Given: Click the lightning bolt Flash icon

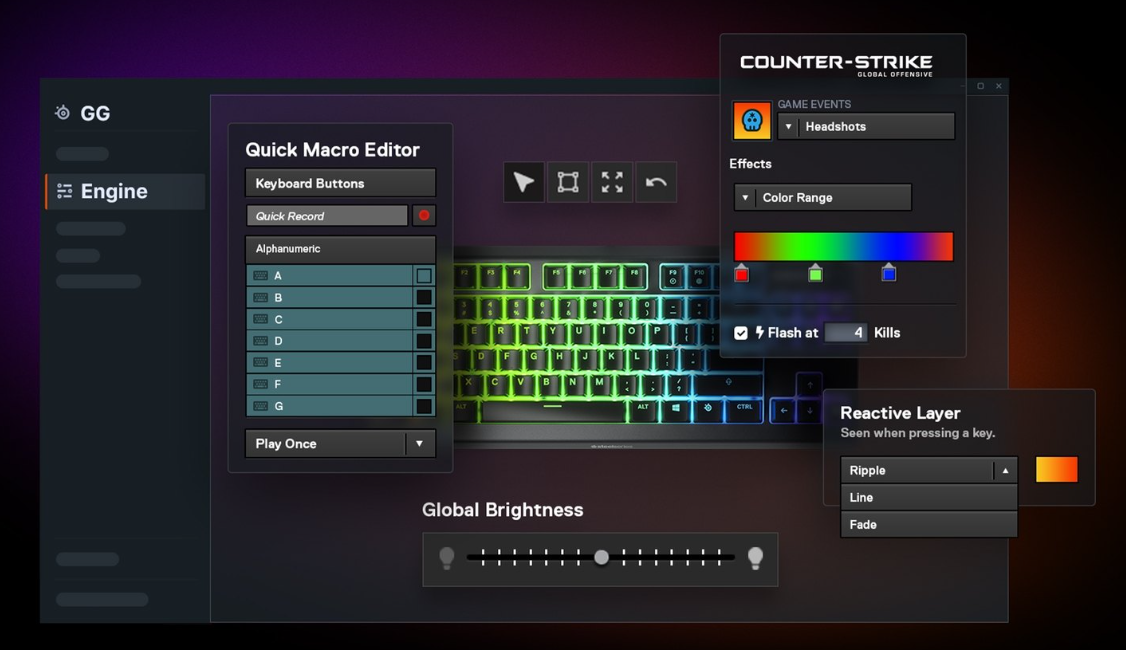Looking at the screenshot, I should (759, 333).
